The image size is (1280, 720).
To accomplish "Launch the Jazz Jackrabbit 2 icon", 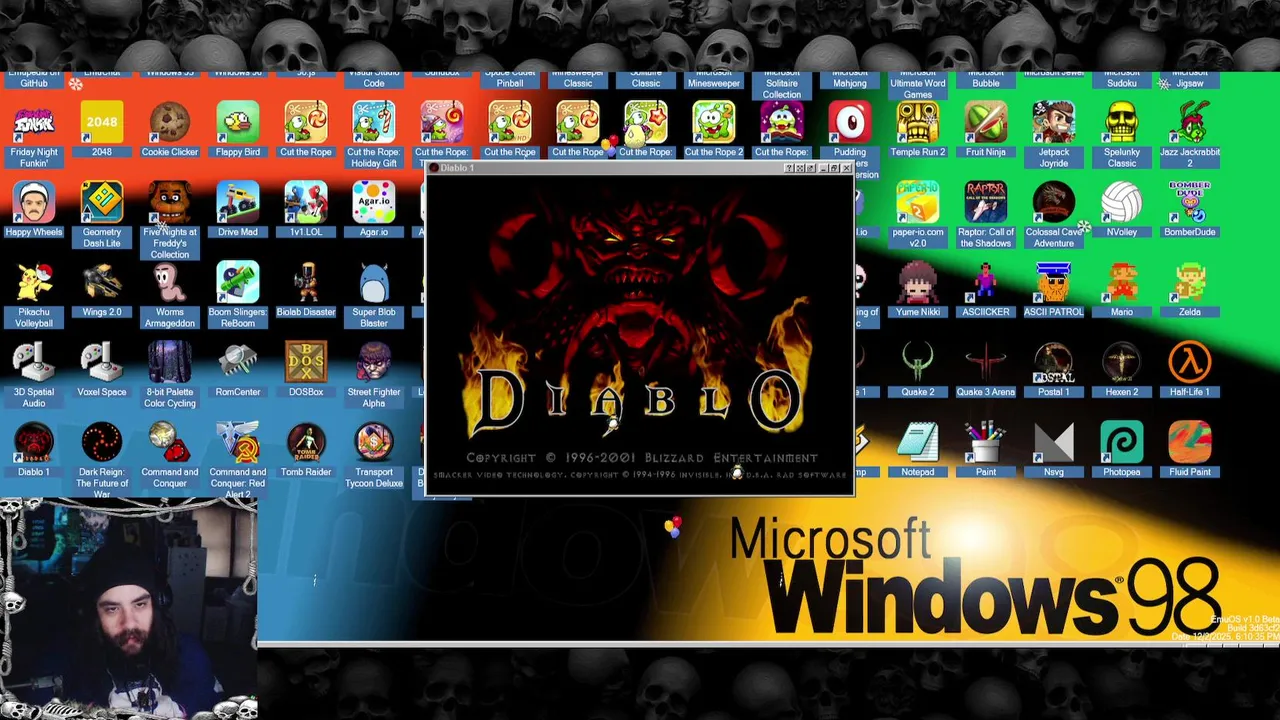I will (1190, 123).
